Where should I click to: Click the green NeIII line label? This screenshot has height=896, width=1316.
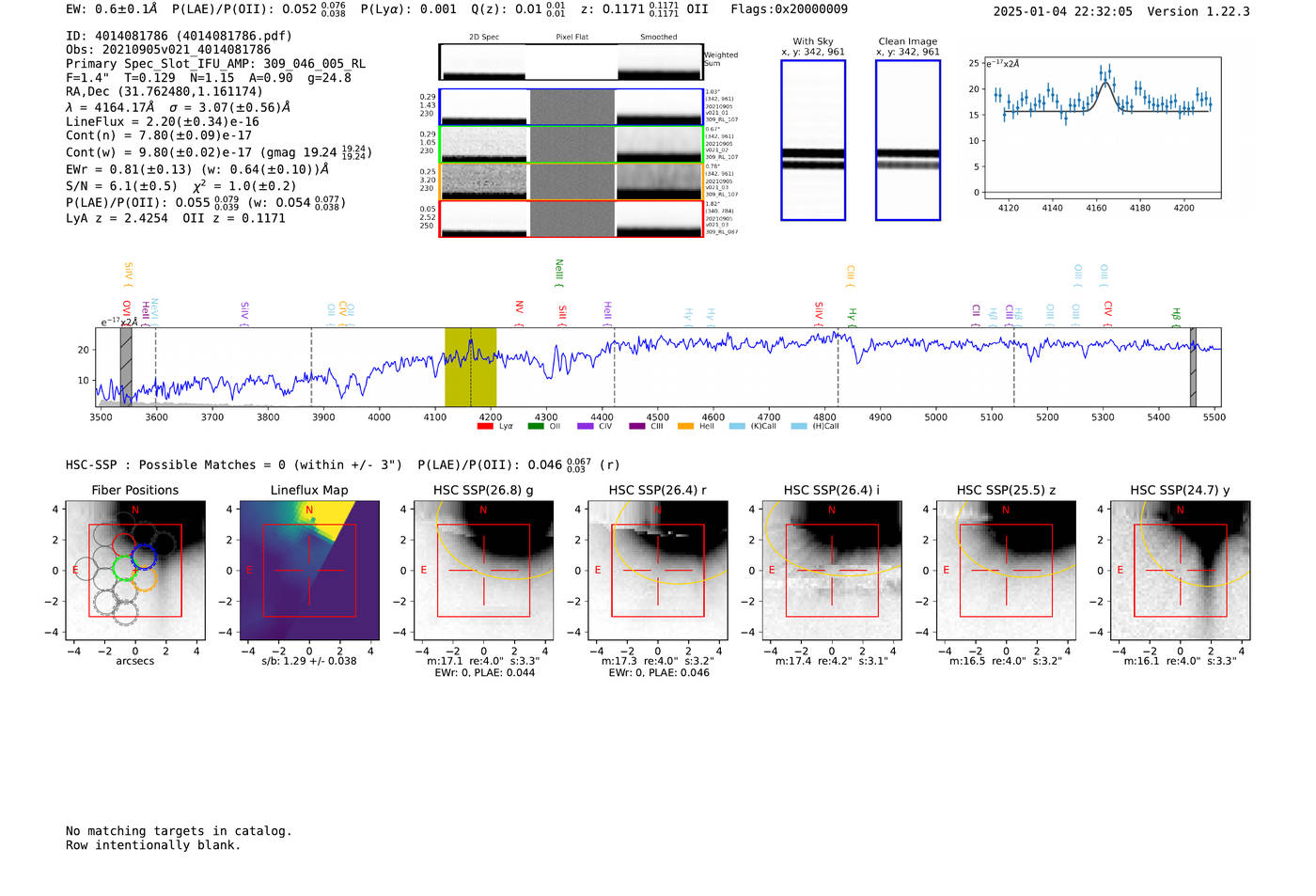[x=558, y=273]
